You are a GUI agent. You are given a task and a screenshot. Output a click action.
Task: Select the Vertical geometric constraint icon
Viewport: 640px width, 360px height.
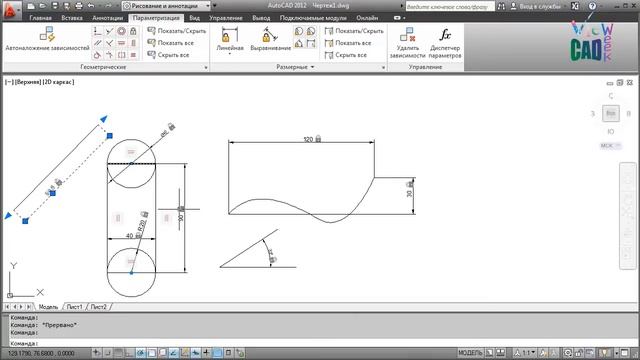coord(133,43)
